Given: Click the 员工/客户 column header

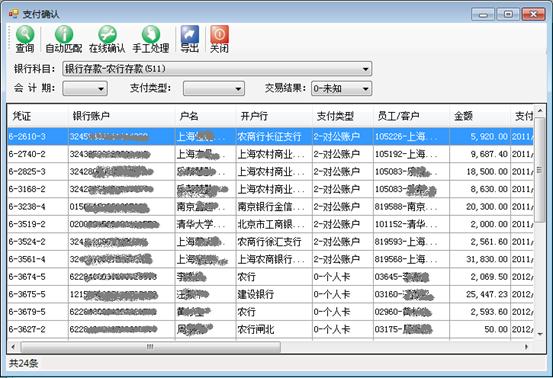Looking at the screenshot, I should (411, 116).
